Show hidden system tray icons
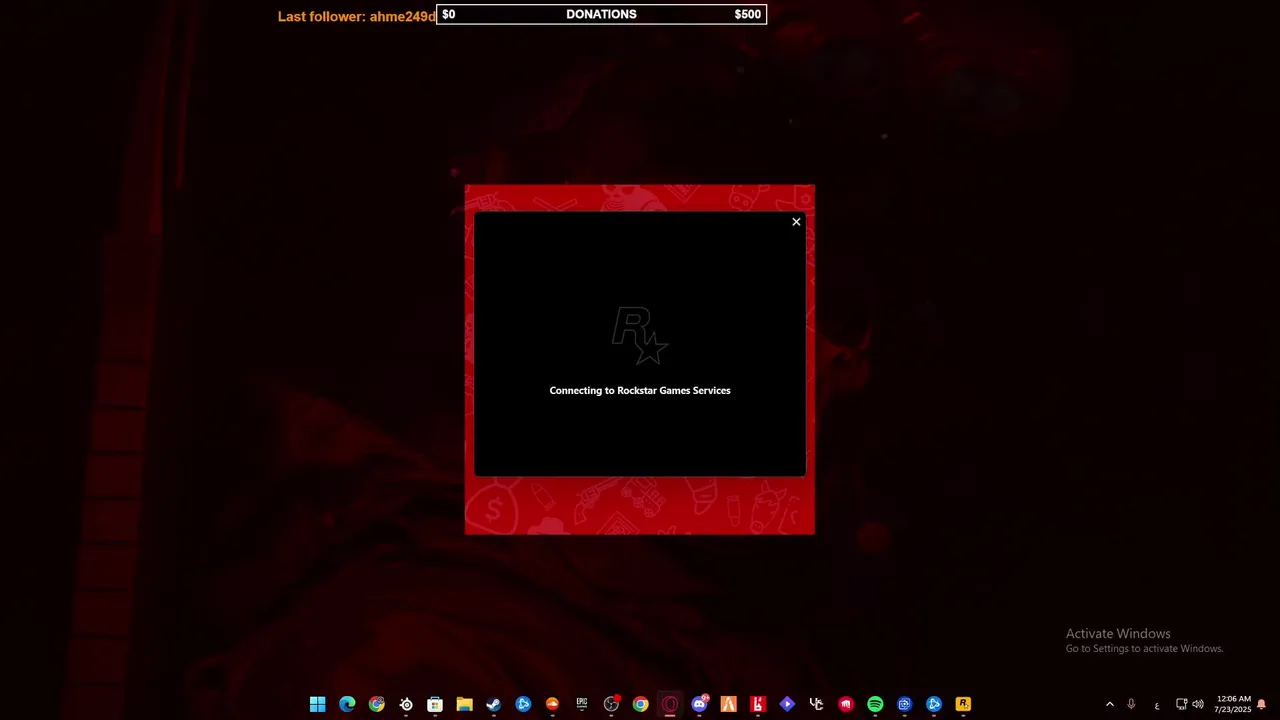This screenshot has width=1280, height=720. tap(1109, 704)
